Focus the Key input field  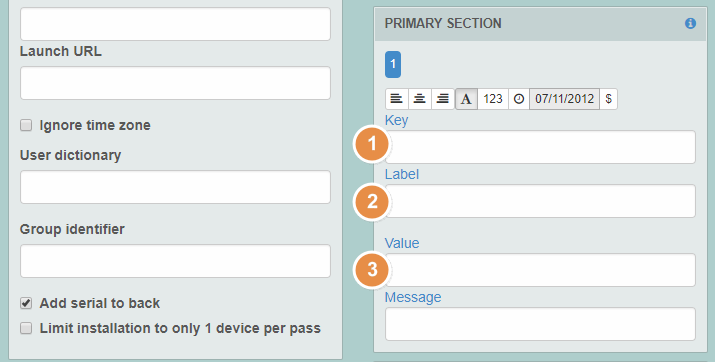click(x=540, y=147)
